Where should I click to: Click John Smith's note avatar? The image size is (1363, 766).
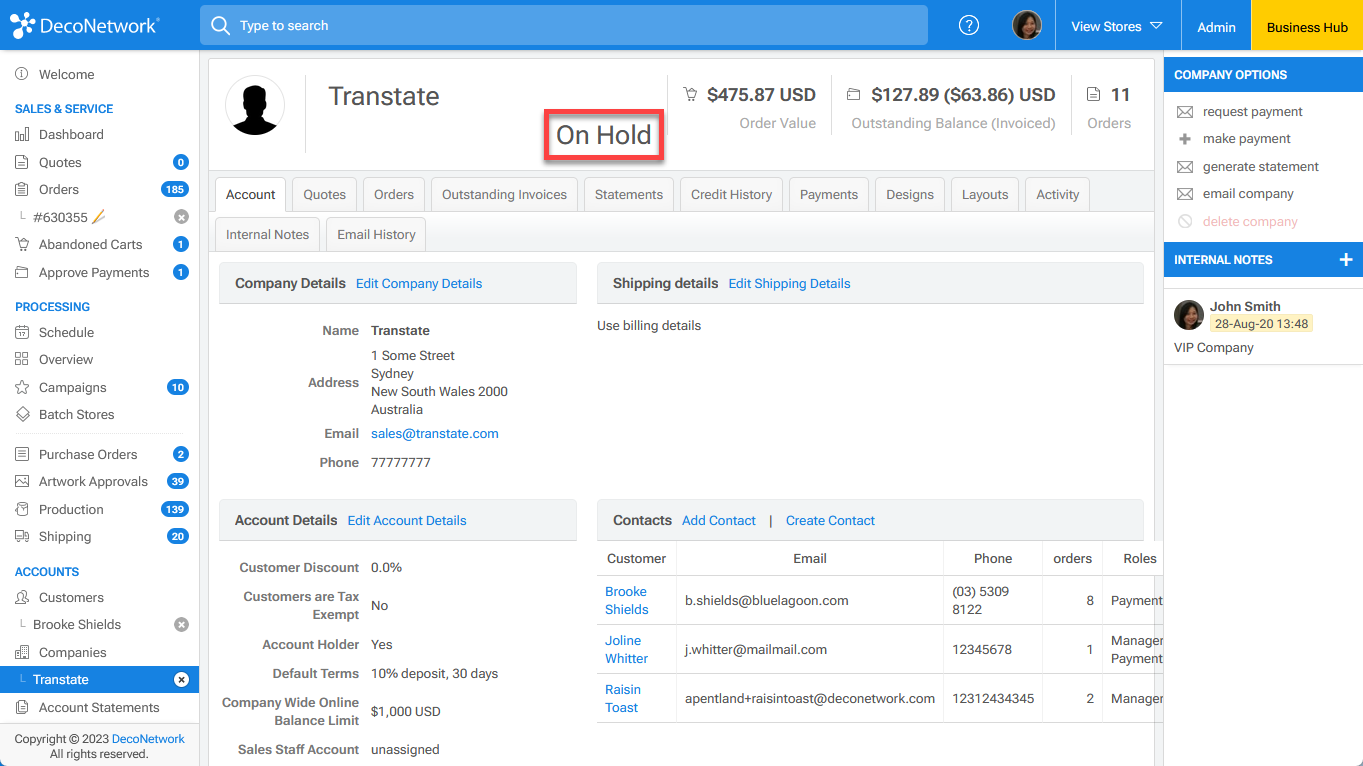(1189, 315)
